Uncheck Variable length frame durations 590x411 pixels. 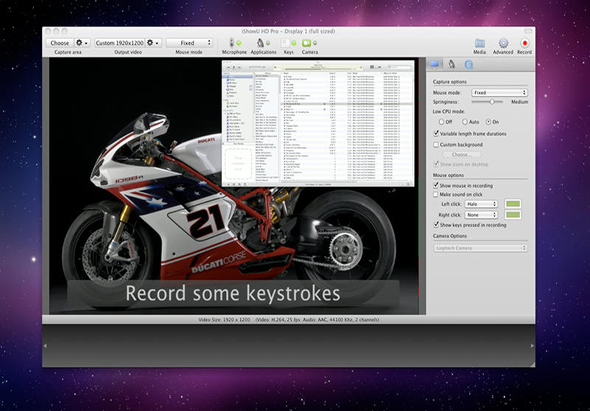[436, 133]
